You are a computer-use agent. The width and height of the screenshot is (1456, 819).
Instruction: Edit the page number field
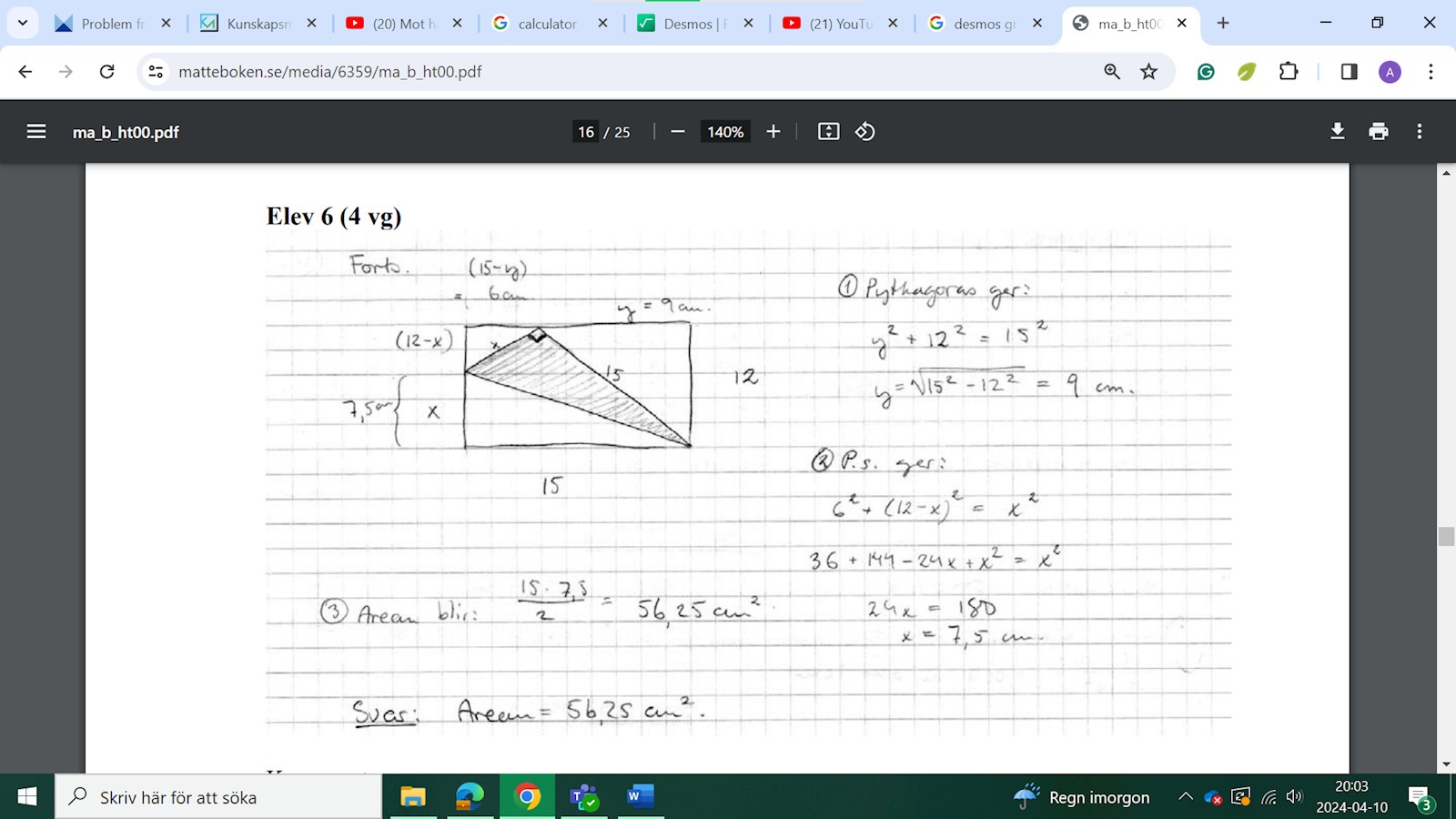(x=586, y=132)
